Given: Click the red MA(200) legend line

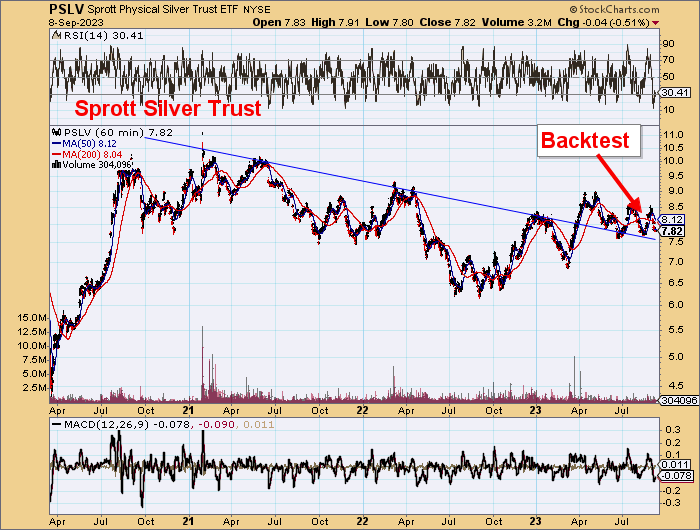Looking at the screenshot, I should [57, 154].
